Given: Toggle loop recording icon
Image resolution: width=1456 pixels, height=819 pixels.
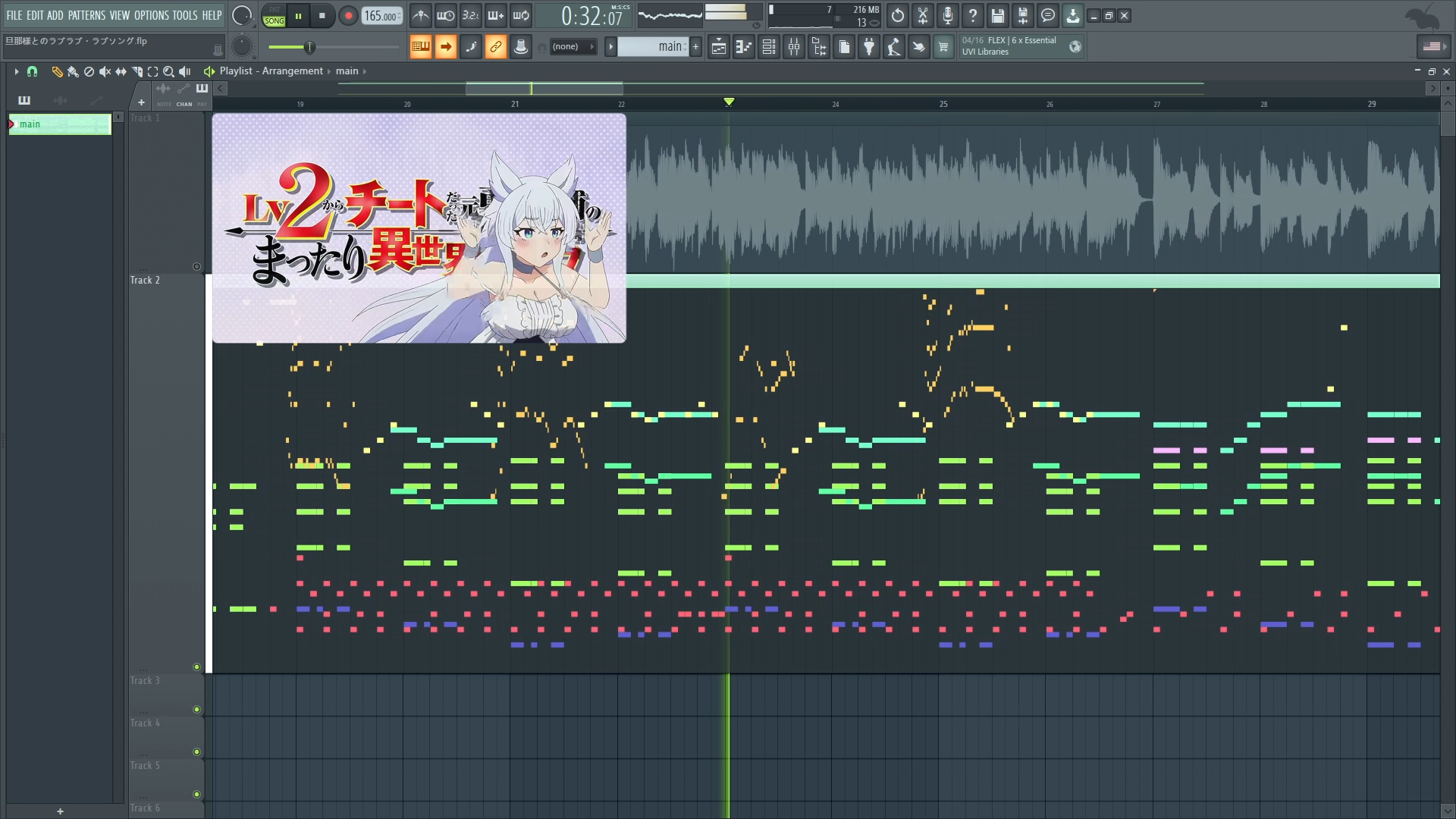Looking at the screenshot, I should click(x=521, y=15).
